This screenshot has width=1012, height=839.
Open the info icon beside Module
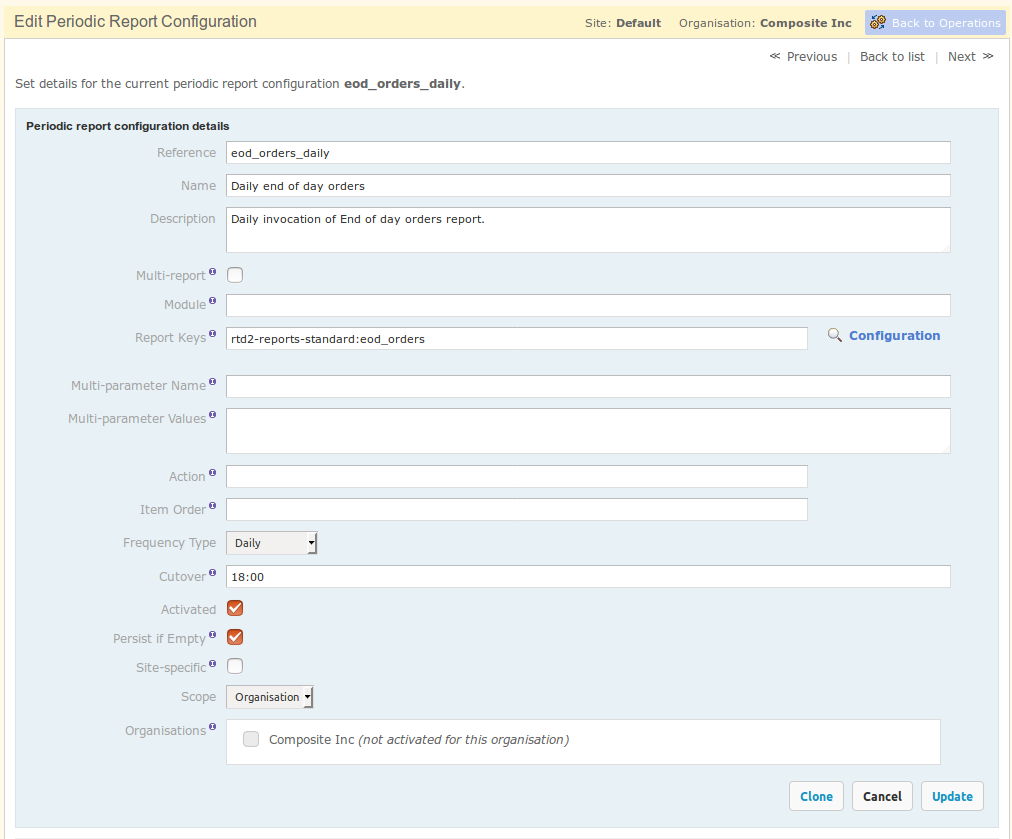pyautogui.click(x=214, y=299)
